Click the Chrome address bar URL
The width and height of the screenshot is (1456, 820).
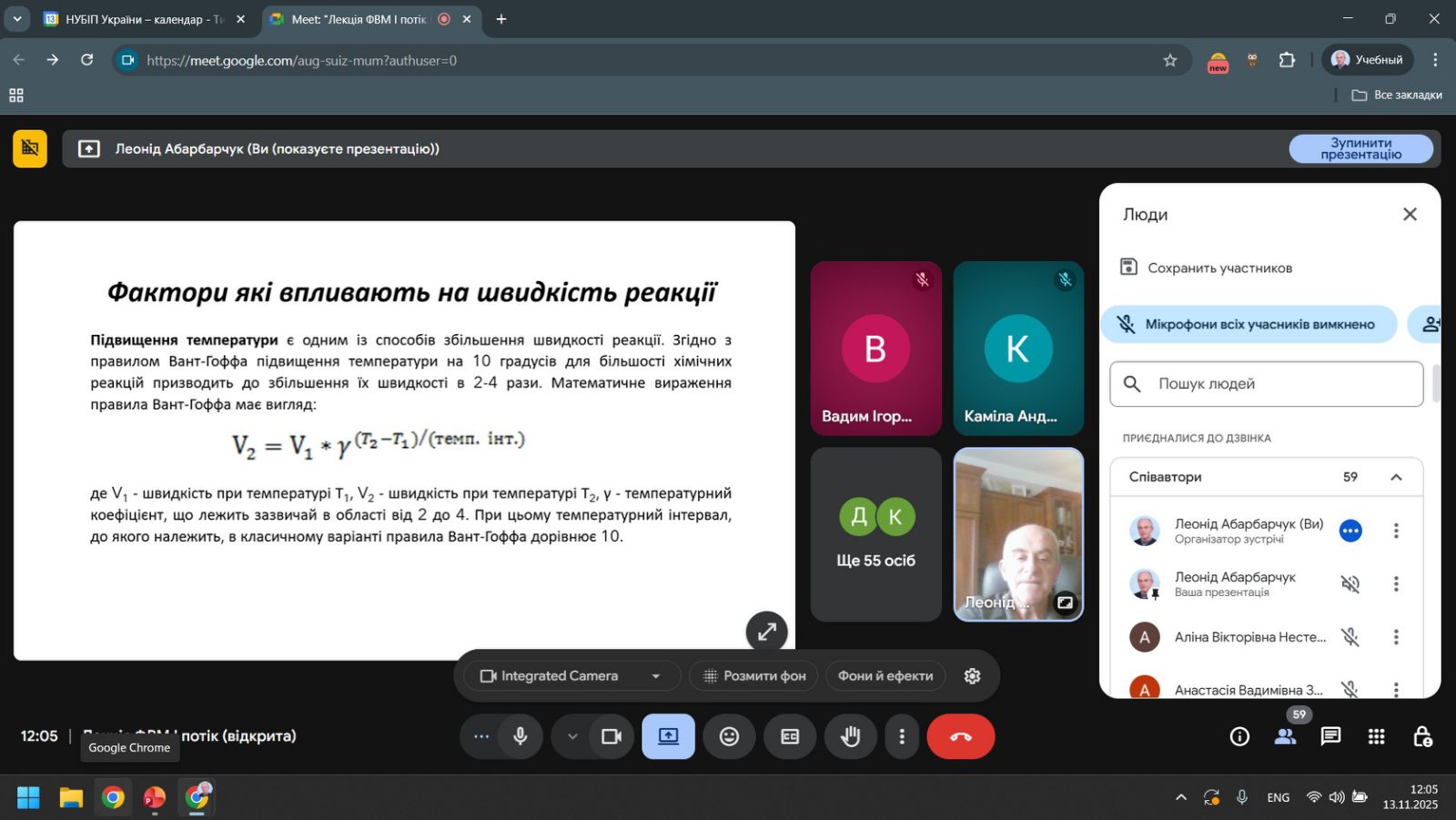302,60
